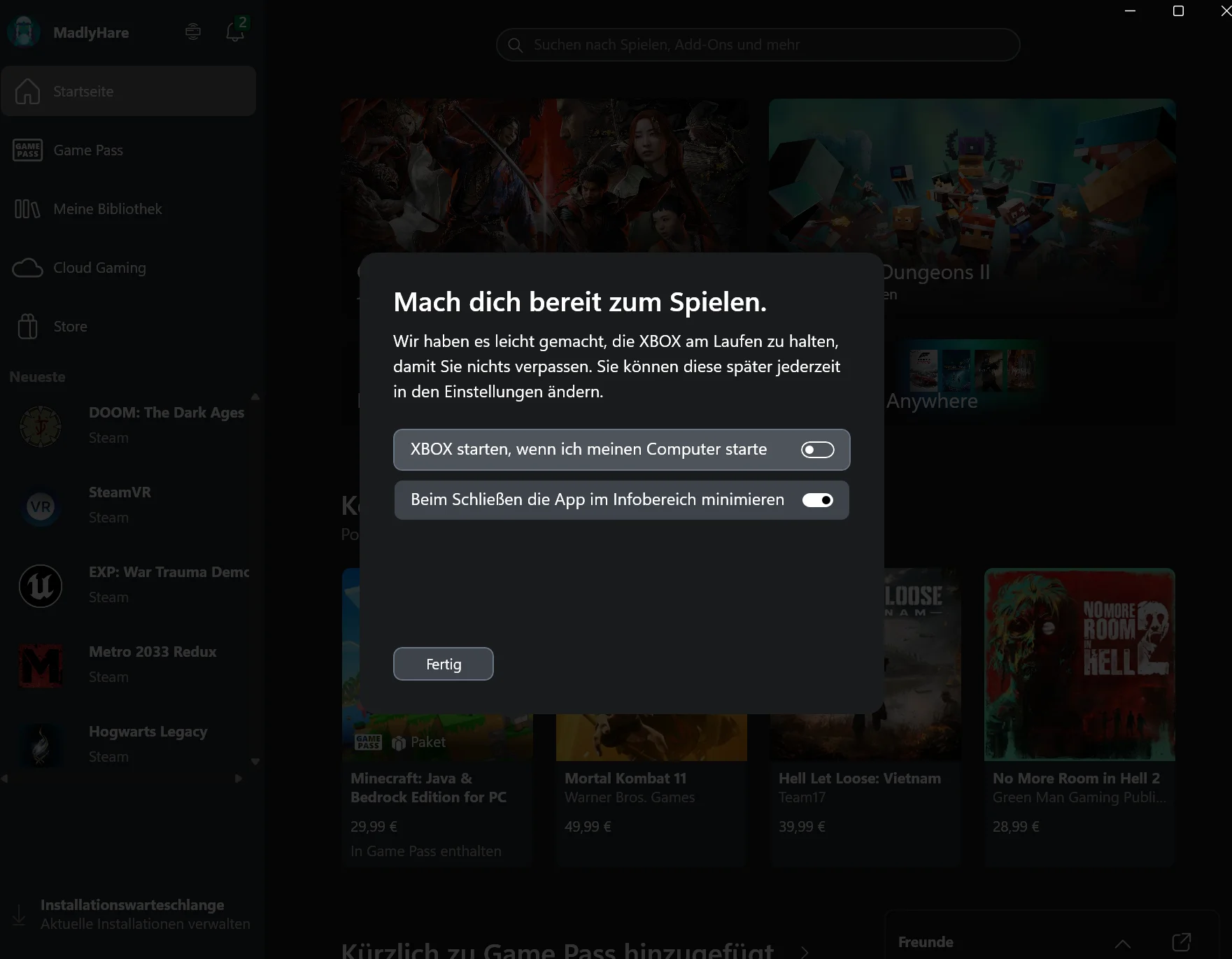Select EXP: War Trauma Demo Unreal icon

tap(41, 585)
